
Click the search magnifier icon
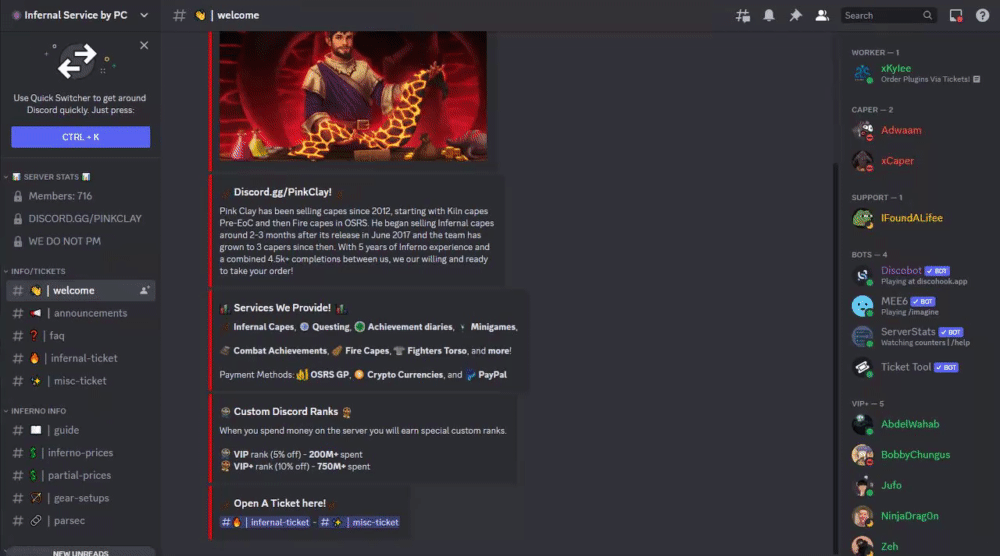click(x=927, y=15)
